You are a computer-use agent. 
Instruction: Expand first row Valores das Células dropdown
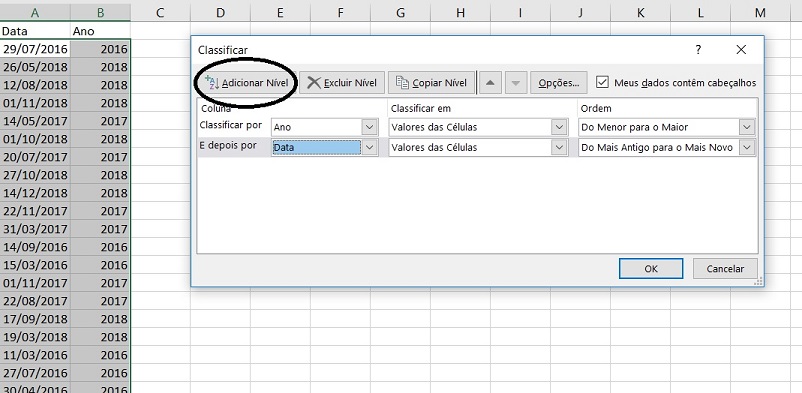(x=560, y=127)
